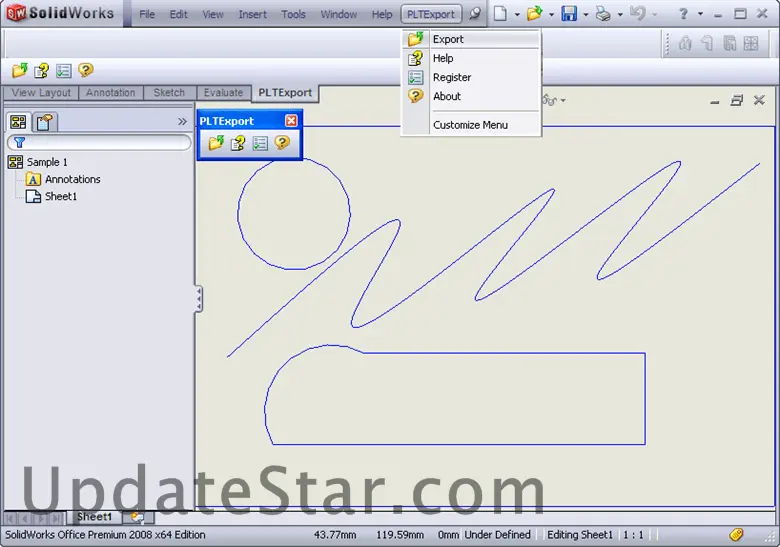Click Register icon in docked PLTExport toolbar
The height and width of the screenshot is (547, 780).
[x=64, y=71]
